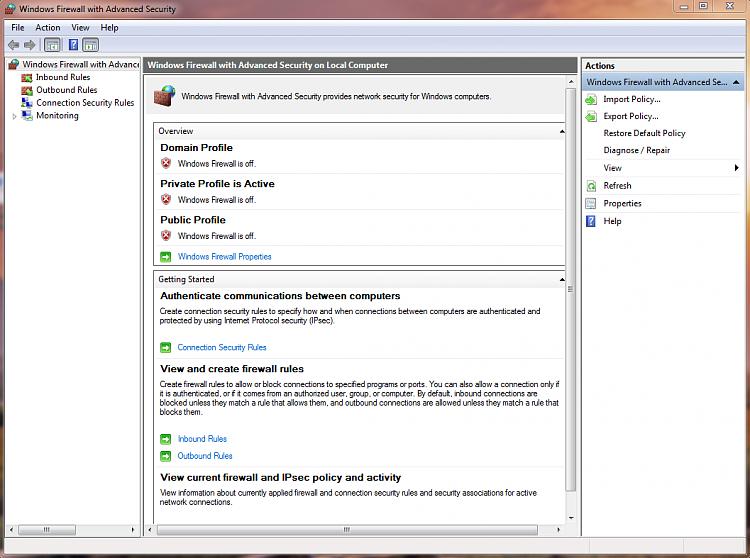Select the root Windows Firewall tree node
This screenshot has height=558, width=750.
coord(81,64)
